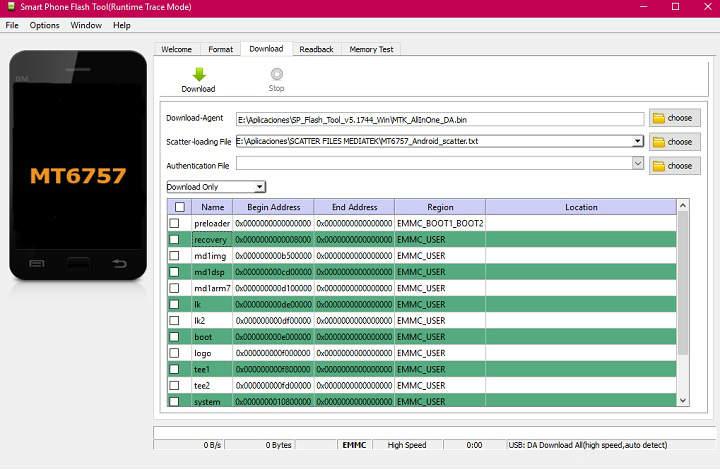
Task: Check the lk partition checkbox
Action: 174,304
